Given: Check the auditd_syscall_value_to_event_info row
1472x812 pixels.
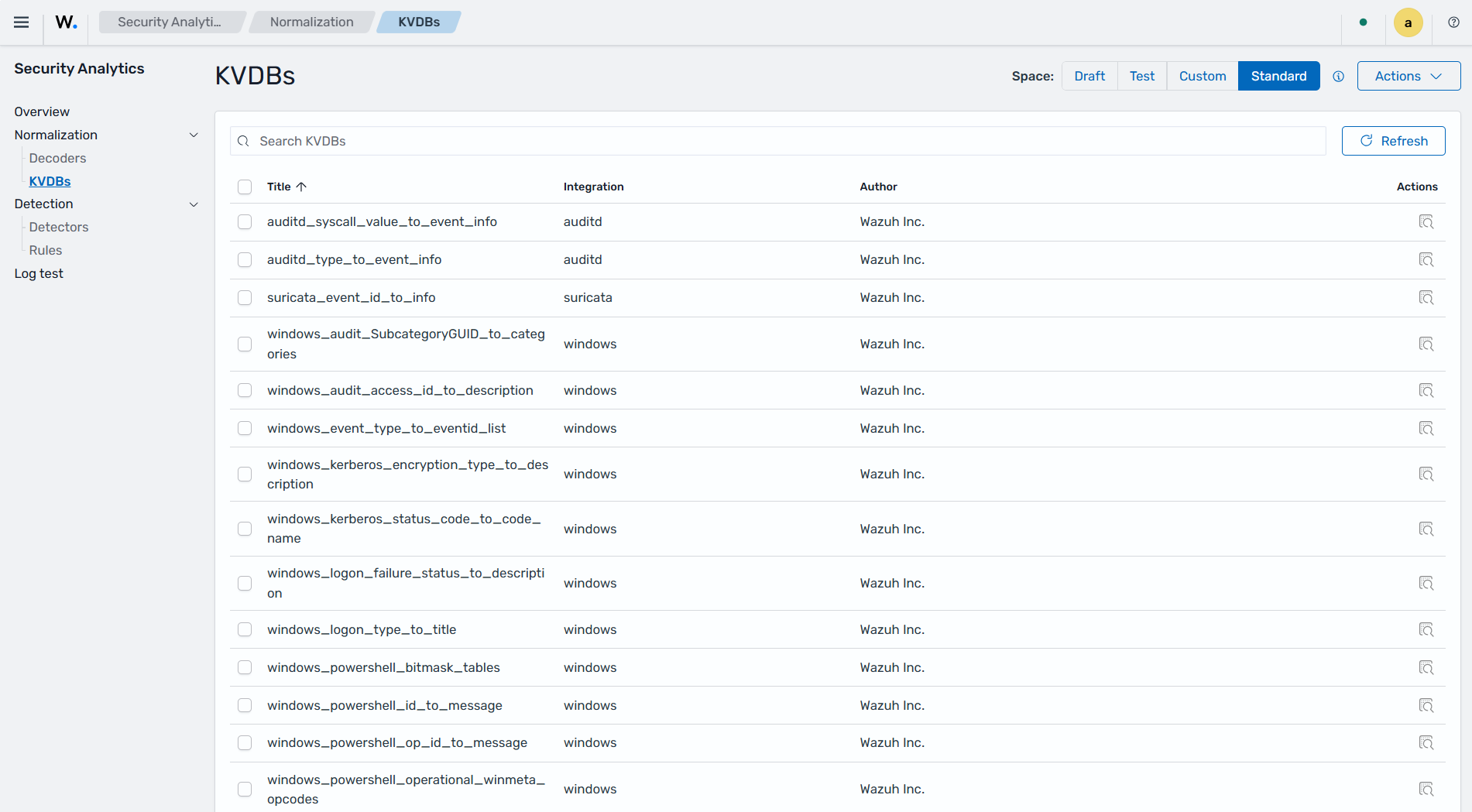Looking at the screenshot, I should pos(245,221).
